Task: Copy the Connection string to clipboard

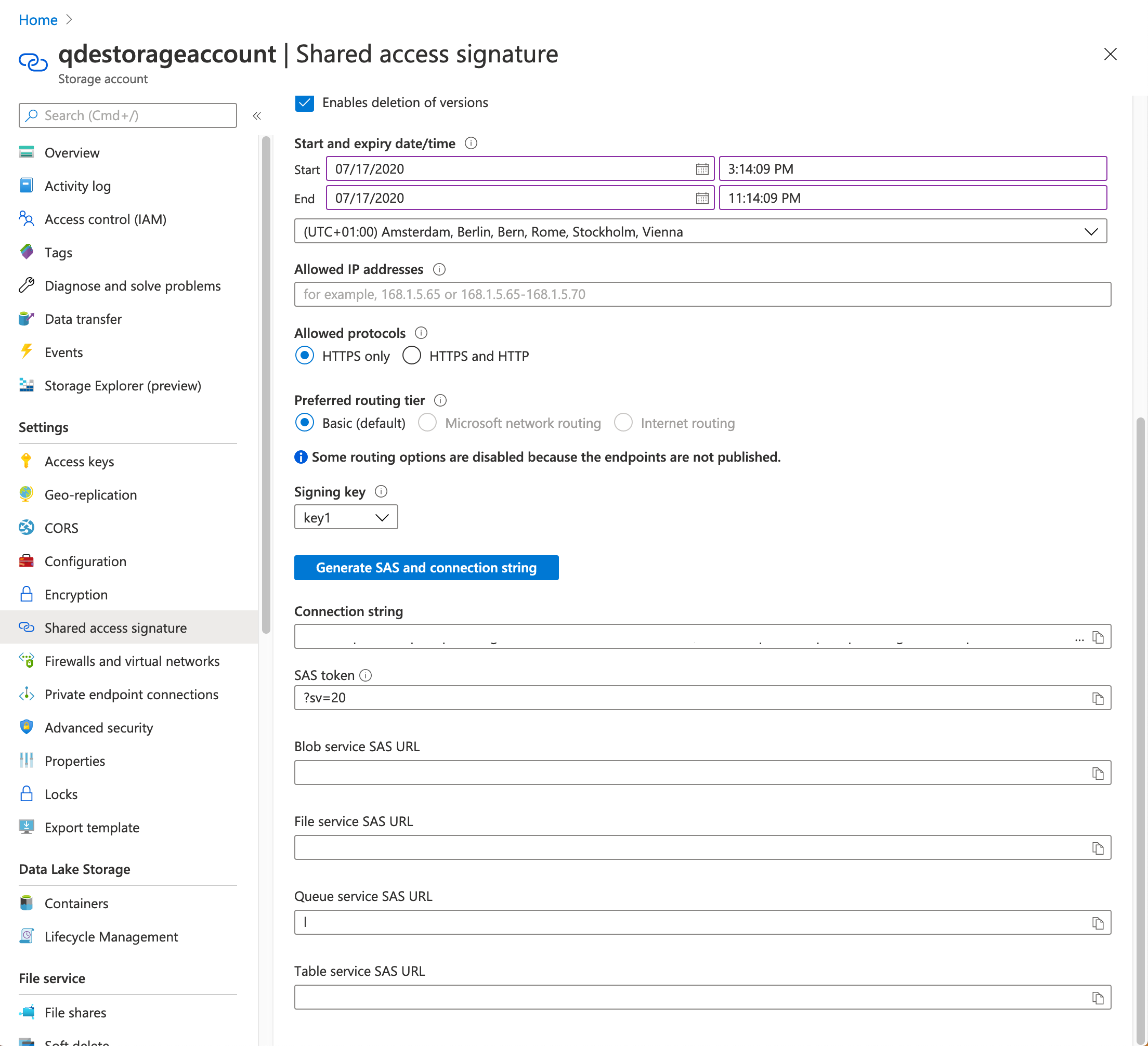Action: pos(1098,637)
